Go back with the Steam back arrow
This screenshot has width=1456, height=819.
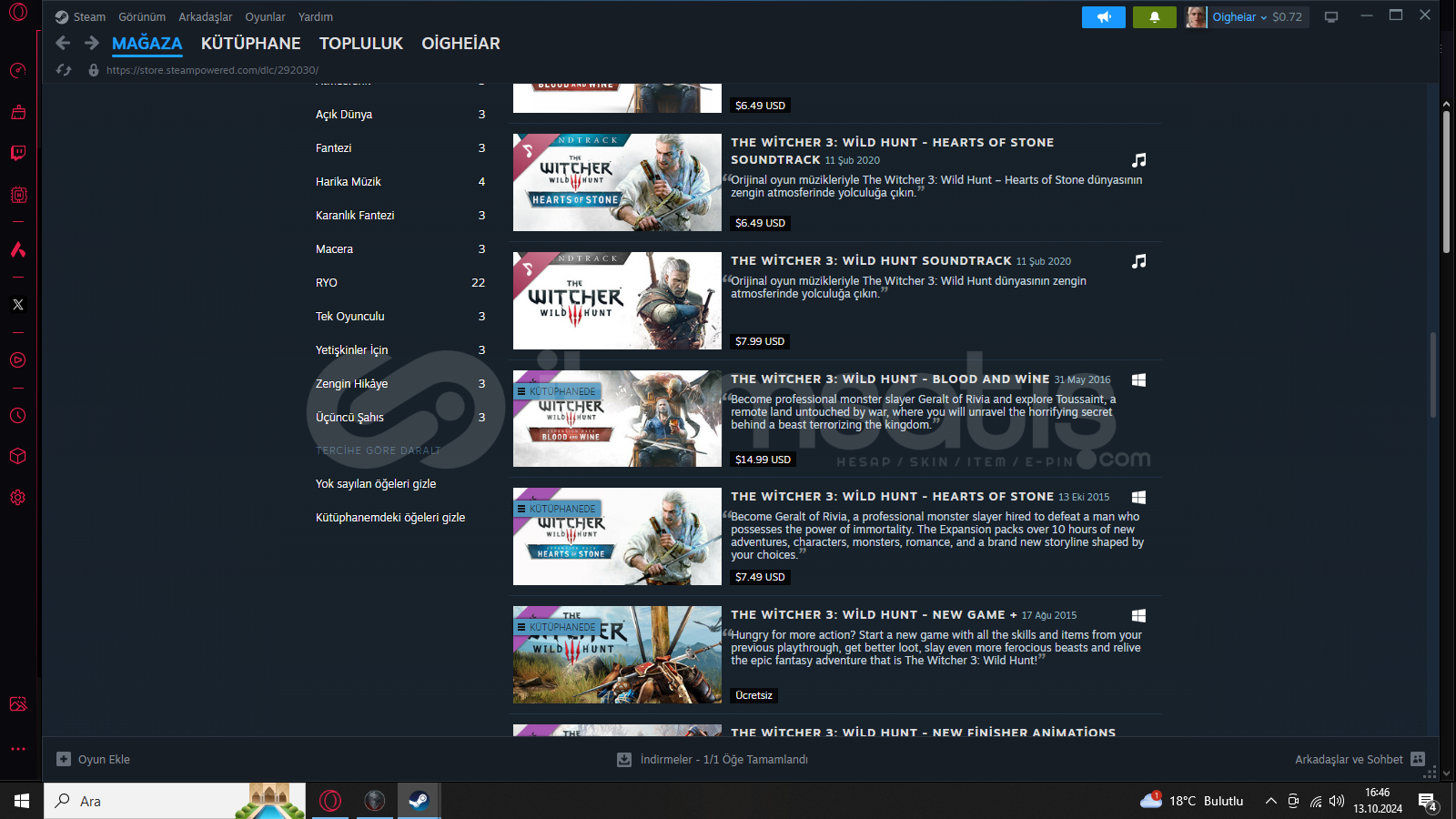coord(63,43)
